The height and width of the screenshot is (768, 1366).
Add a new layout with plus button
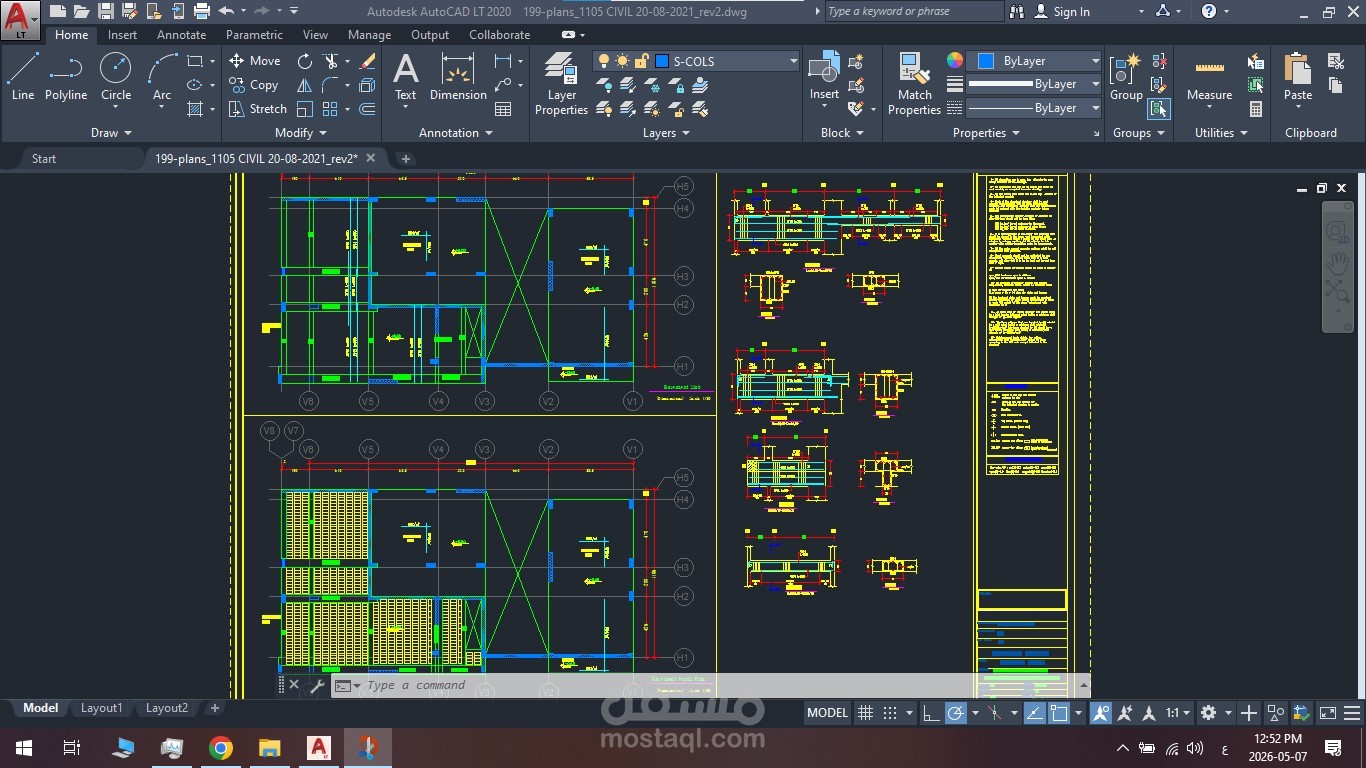click(x=214, y=708)
